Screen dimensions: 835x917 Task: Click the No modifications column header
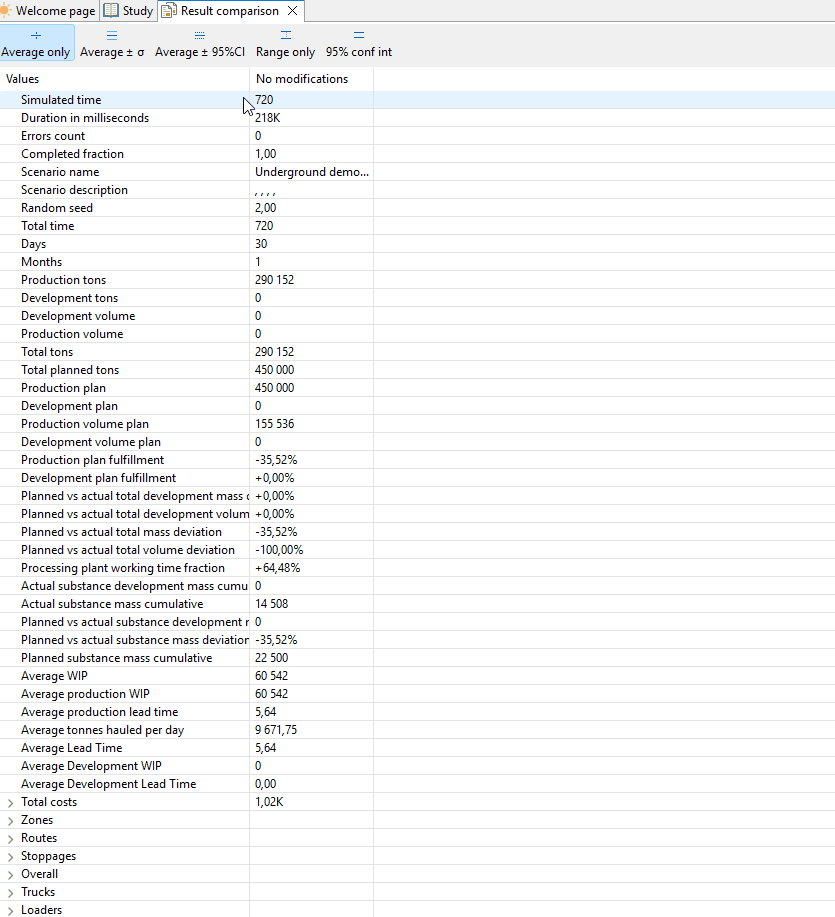coord(312,79)
